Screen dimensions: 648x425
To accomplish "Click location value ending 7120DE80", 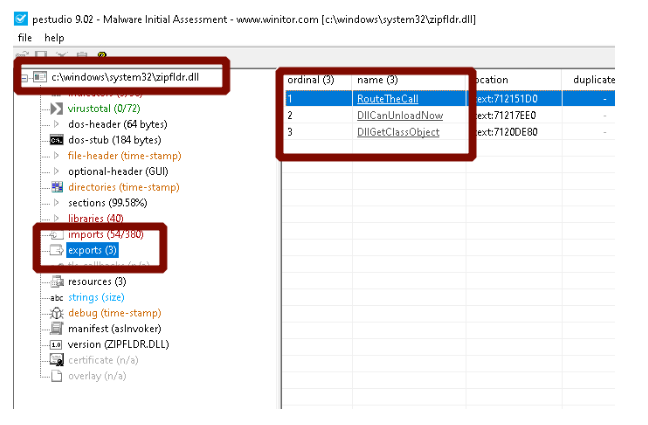I will tap(507, 132).
